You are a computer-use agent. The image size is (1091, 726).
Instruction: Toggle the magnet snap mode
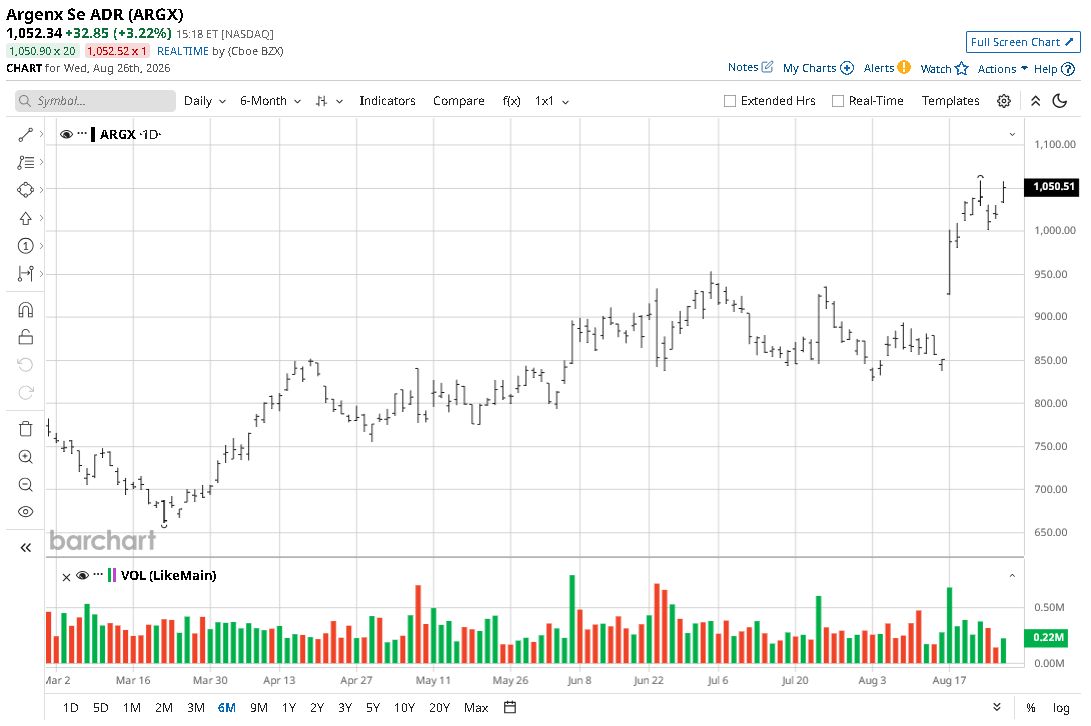pos(26,310)
